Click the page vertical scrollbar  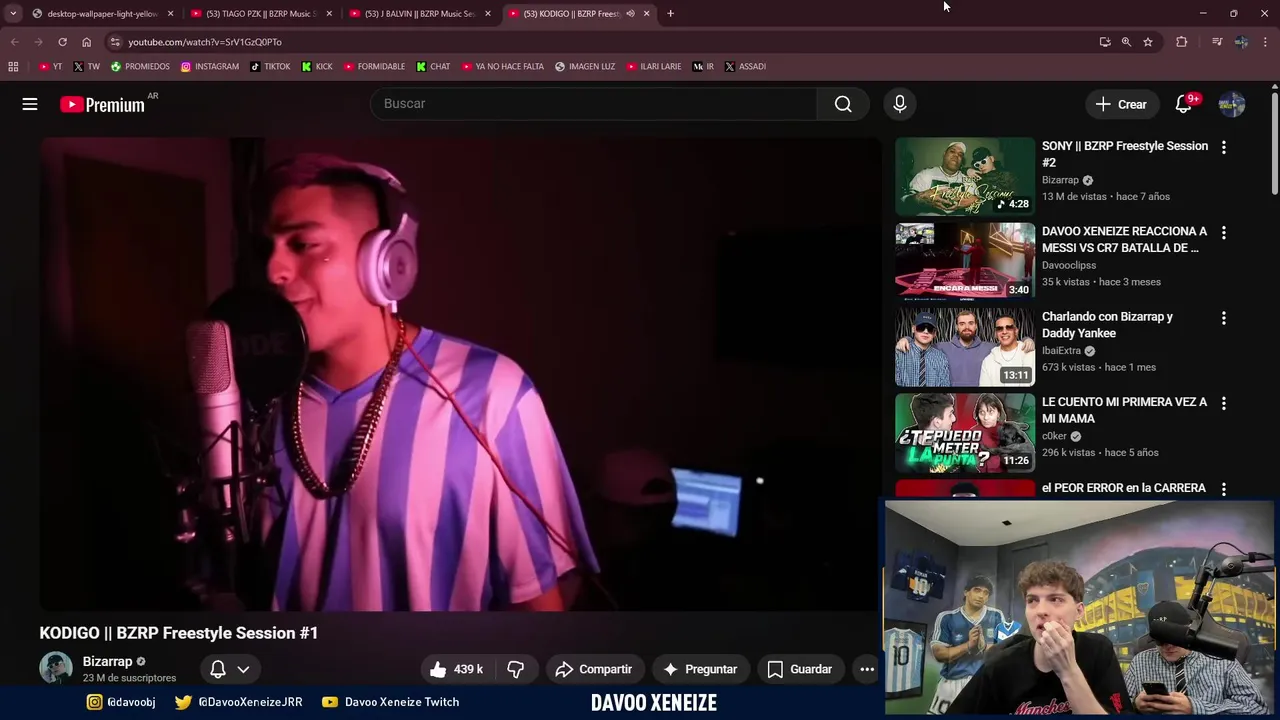coord(1274,145)
